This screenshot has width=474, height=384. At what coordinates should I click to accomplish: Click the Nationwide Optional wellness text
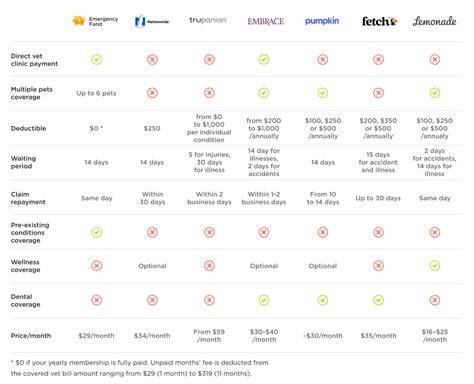click(x=152, y=266)
